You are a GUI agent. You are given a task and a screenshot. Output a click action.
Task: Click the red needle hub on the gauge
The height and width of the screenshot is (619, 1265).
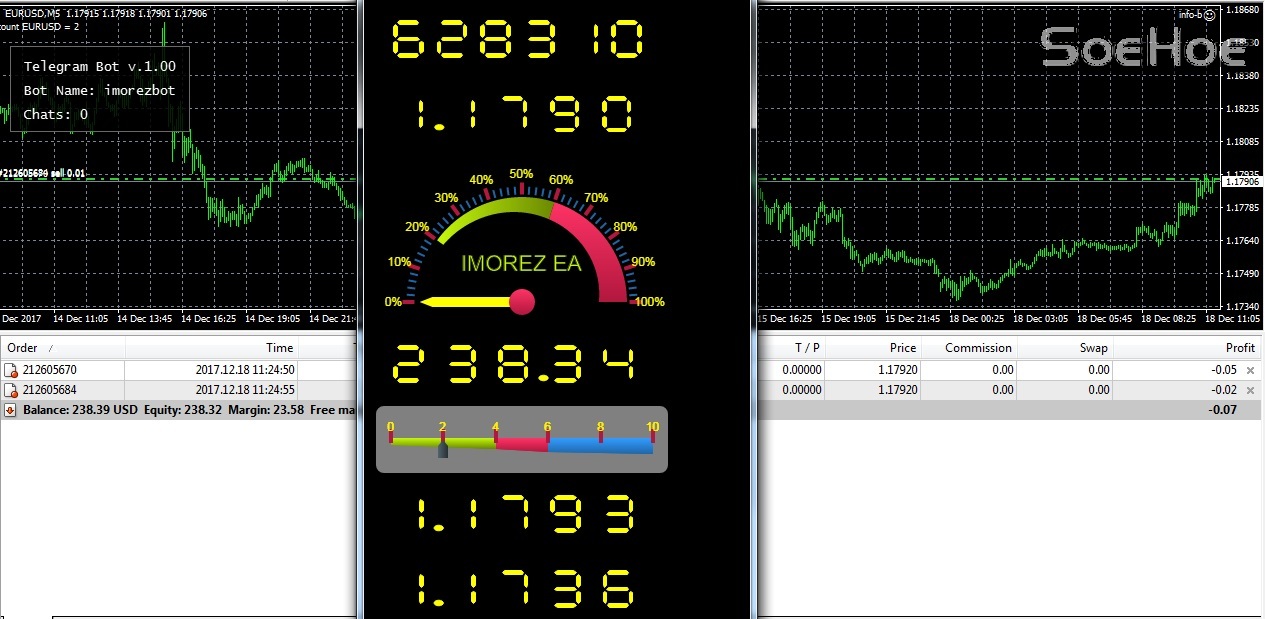(x=522, y=301)
